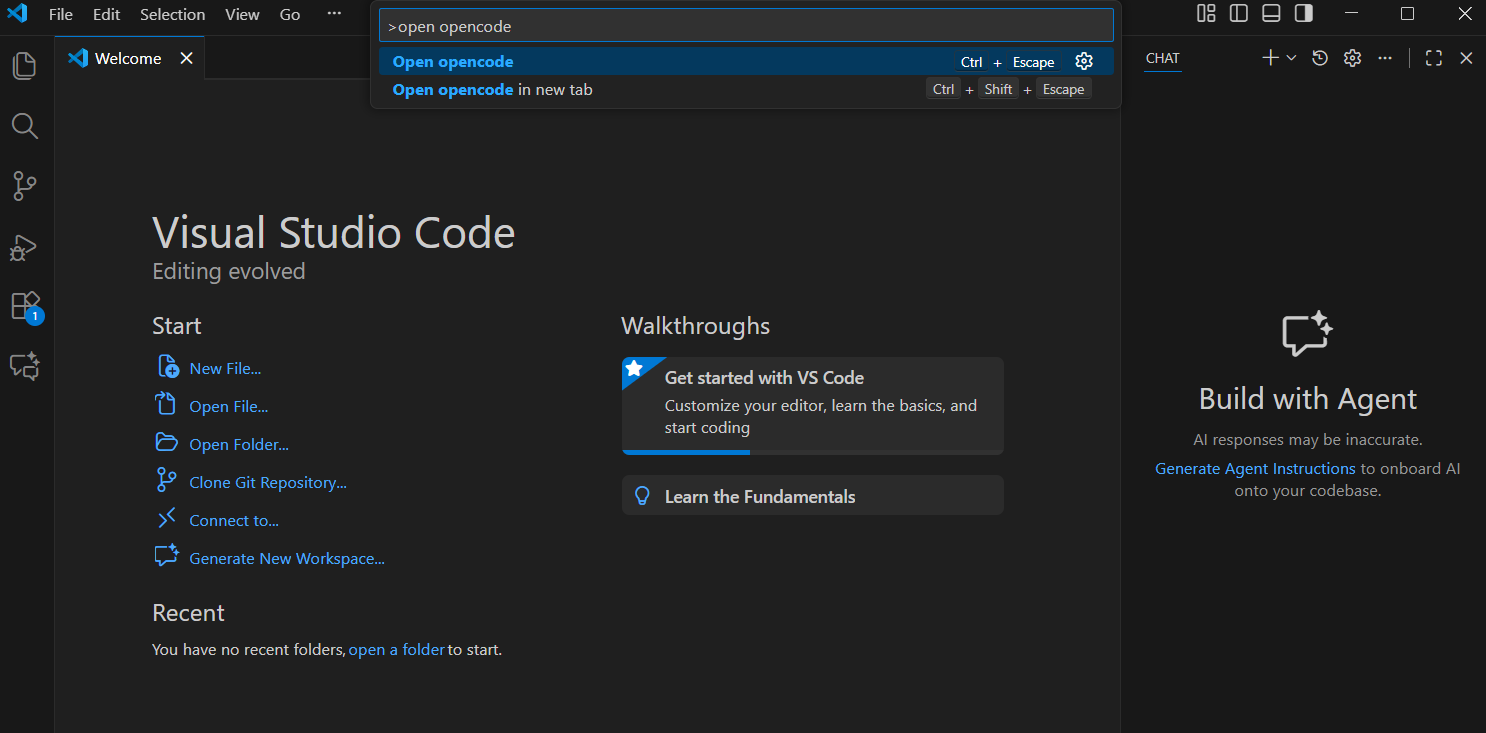
Task: Run Open opencode in new tab command
Action: pyautogui.click(x=746, y=90)
